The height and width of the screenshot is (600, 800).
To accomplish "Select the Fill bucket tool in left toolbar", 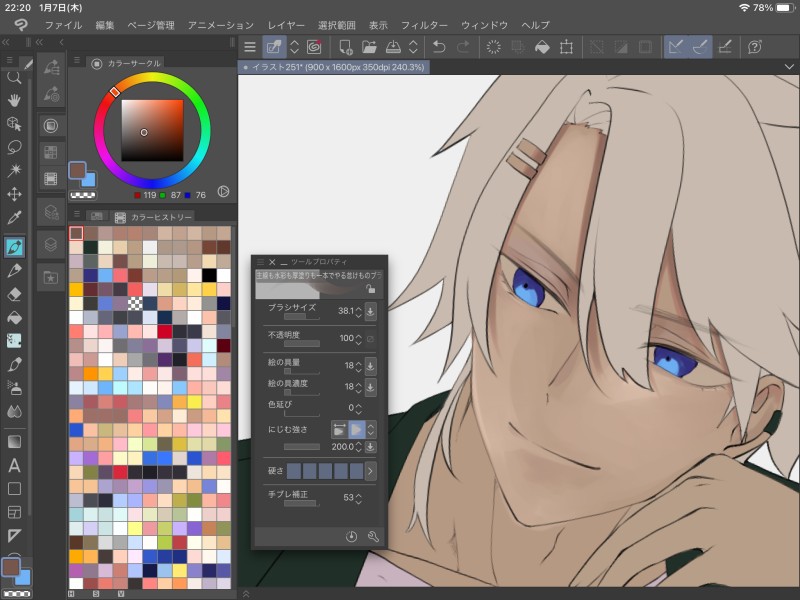I will pos(14,317).
